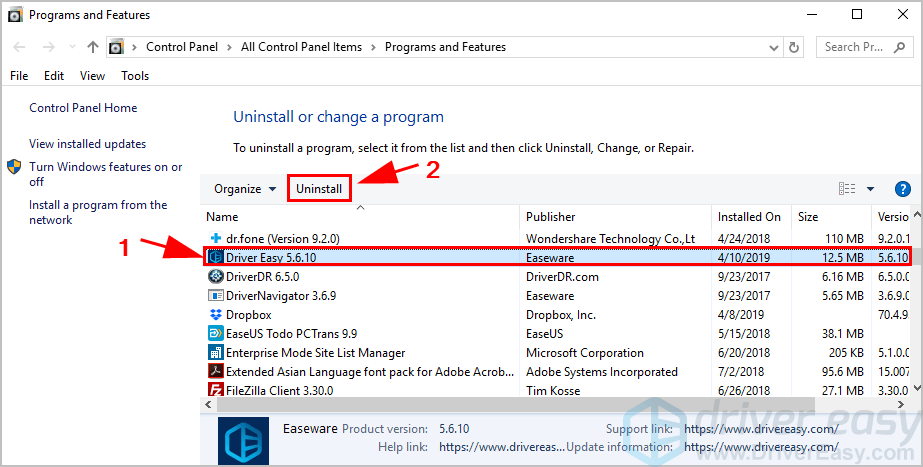This screenshot has height=467, width=923.
Task: Open Install a program from the network
Action: [x=98, y=212]
